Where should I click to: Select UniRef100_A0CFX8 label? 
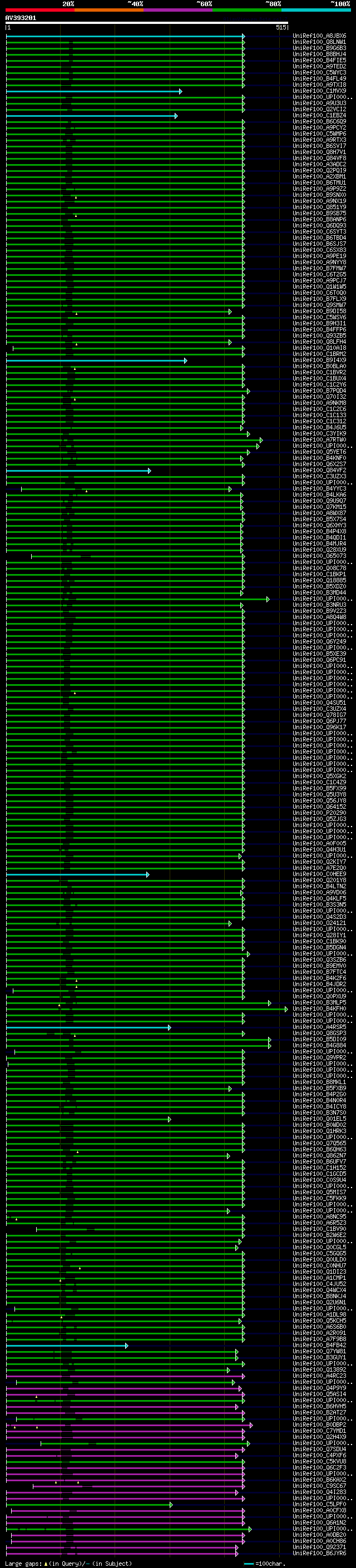pos(319,1510)
